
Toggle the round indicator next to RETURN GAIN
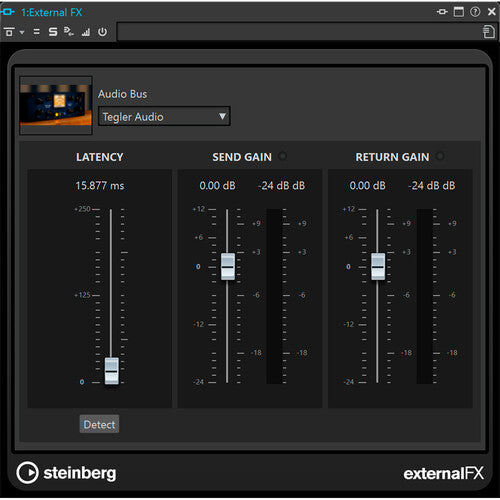pyautogui.click(x=440, y=156)
